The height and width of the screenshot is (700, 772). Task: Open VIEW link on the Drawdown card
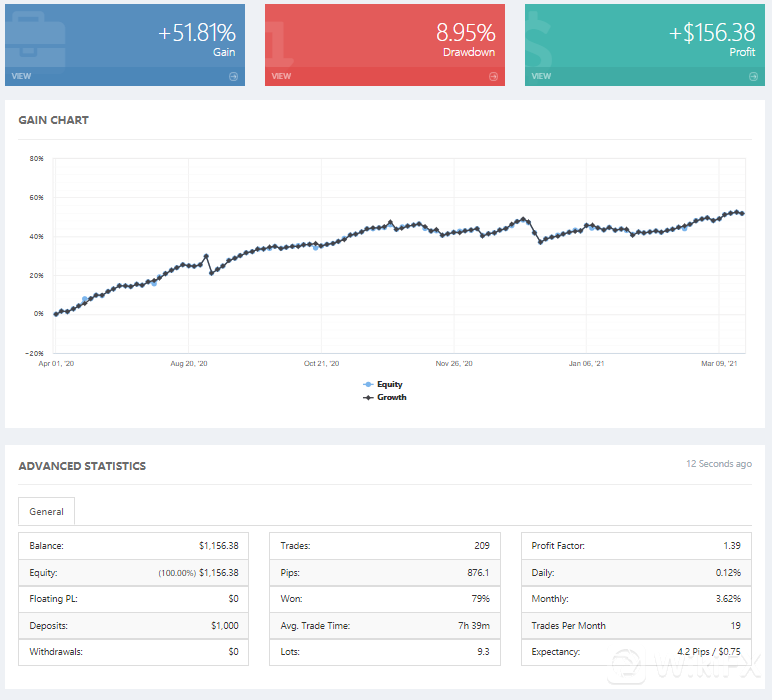(281, 76)
